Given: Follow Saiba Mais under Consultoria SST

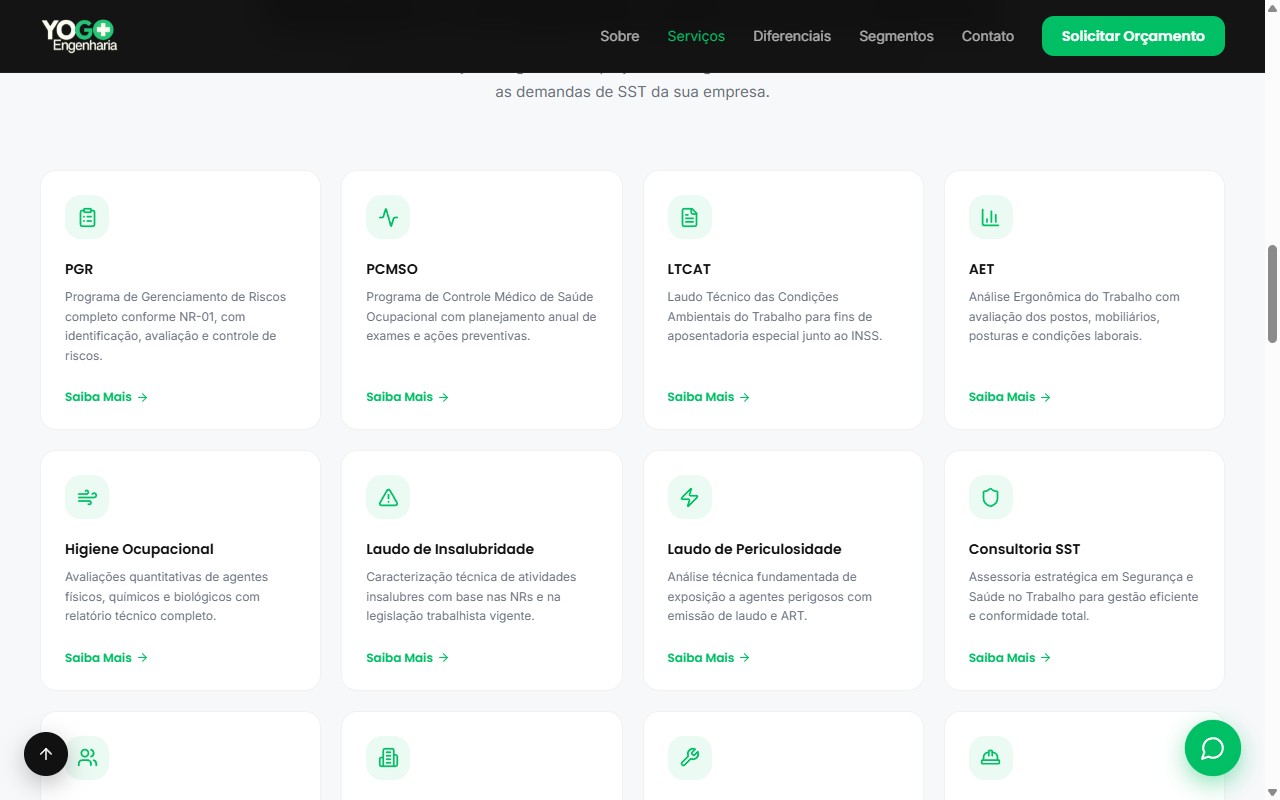Looking at the screenshot, I should click(1009, 658).
